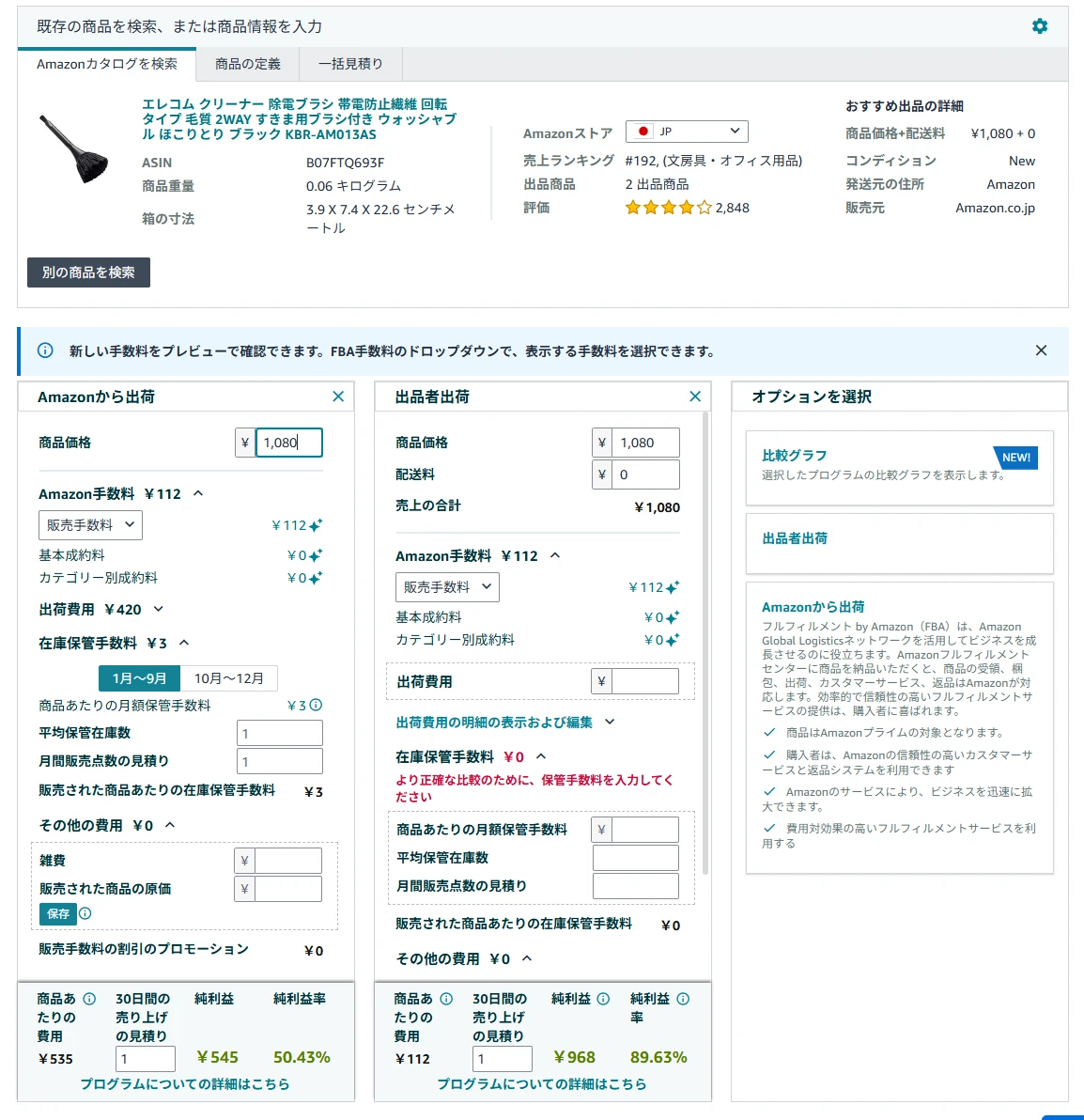Open 販売手数料 dropdown in Amazonから出荷
This screenshot has height=1120, width=1084.
[91, 525]
